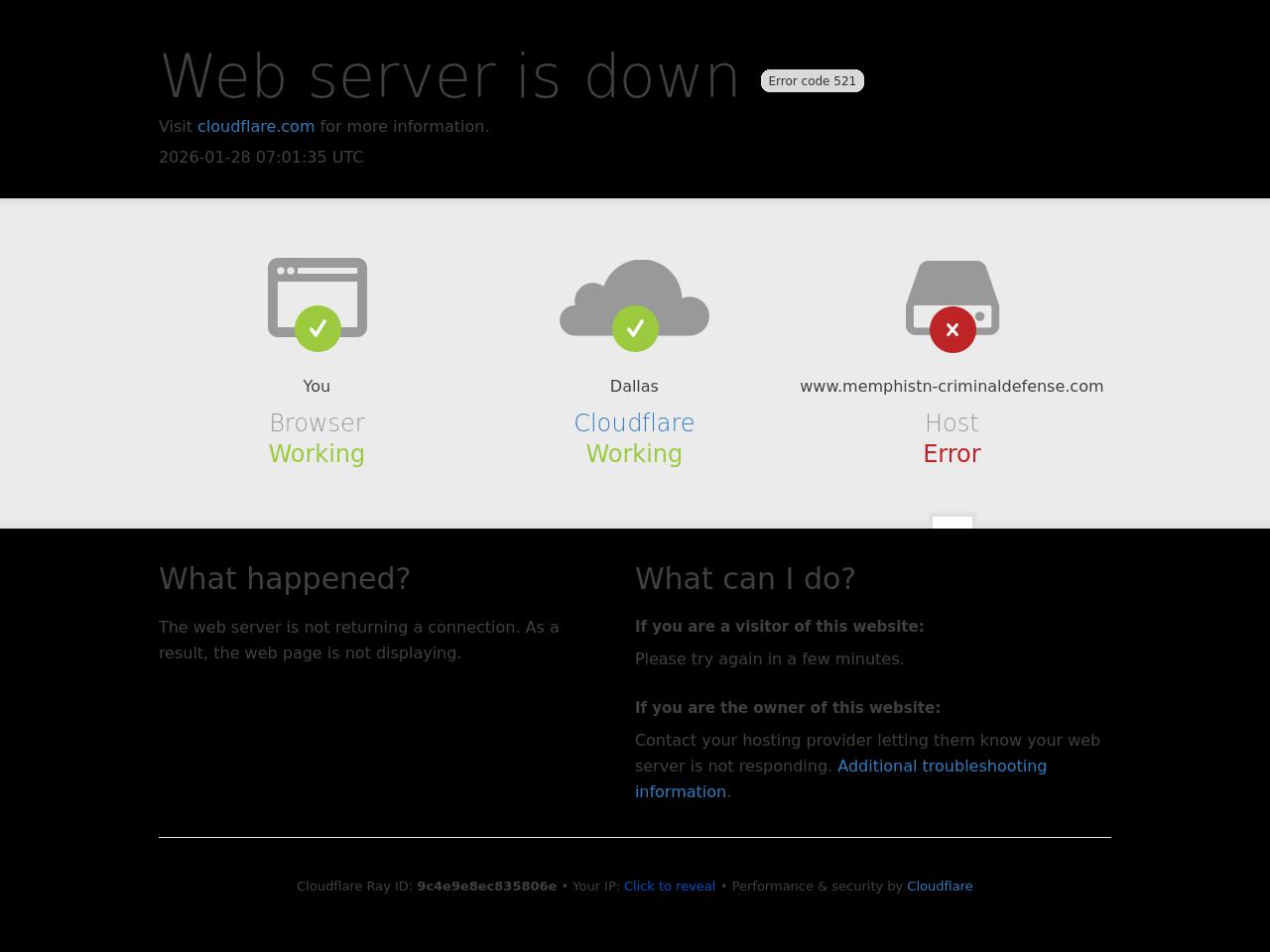Viewport: 1270px width, 952px height.
Task: Click the red X error badge on the server
Action: coord(952,329)
